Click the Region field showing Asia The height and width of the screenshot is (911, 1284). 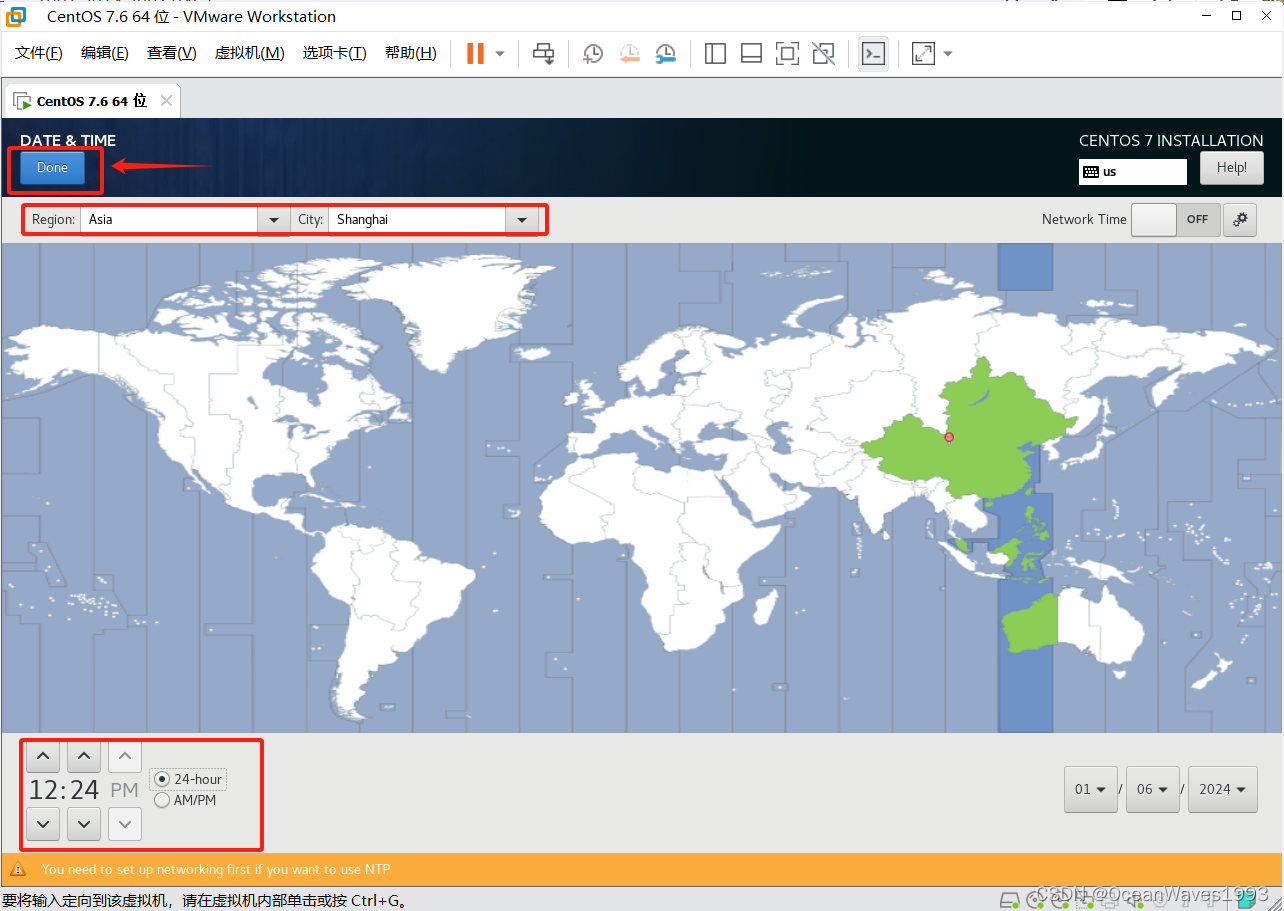click(x=169, y=220)
